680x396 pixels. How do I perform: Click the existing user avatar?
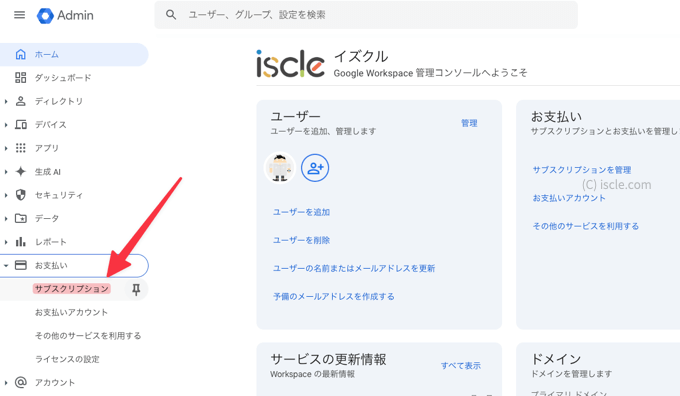pyautogui.click(x=280, y=168)
